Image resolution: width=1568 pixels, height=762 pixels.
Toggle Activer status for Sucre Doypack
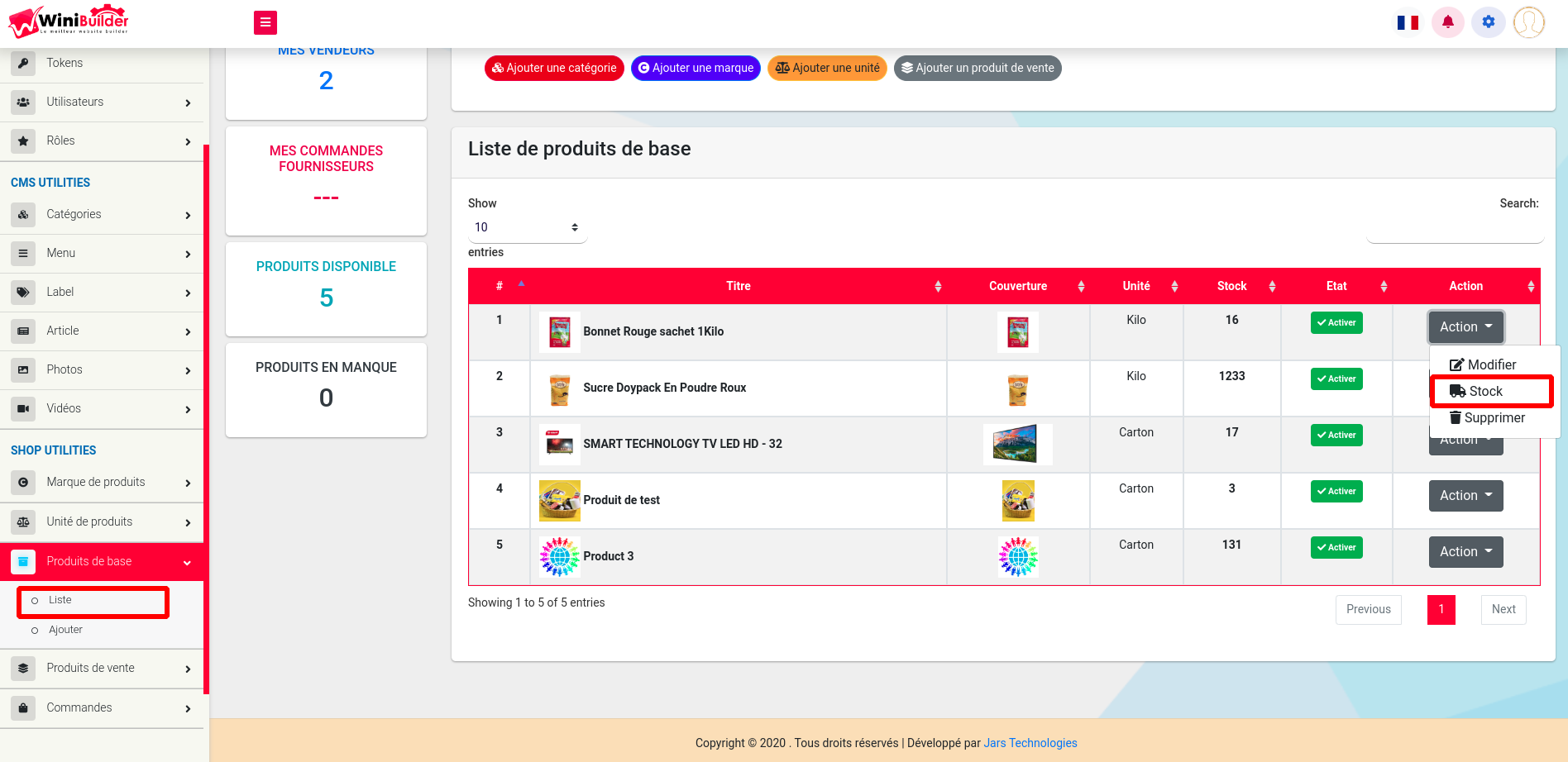click(1336, 379)
